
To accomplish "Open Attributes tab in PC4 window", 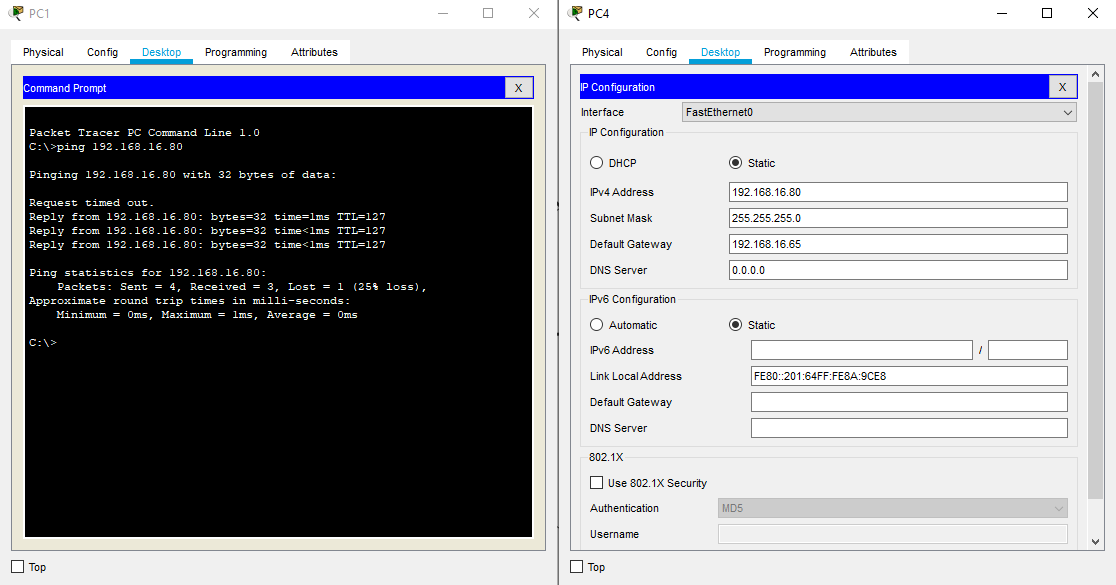I will pos(873,52).
